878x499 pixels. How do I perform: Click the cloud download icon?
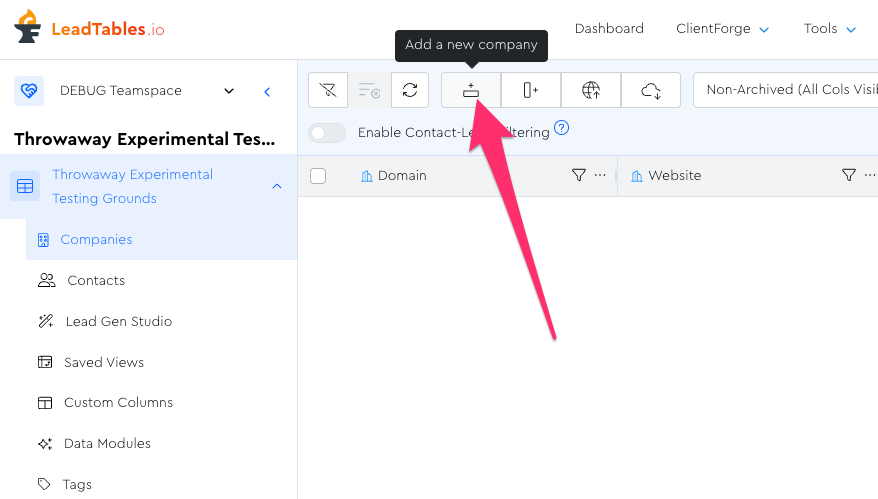coord(651,90)
